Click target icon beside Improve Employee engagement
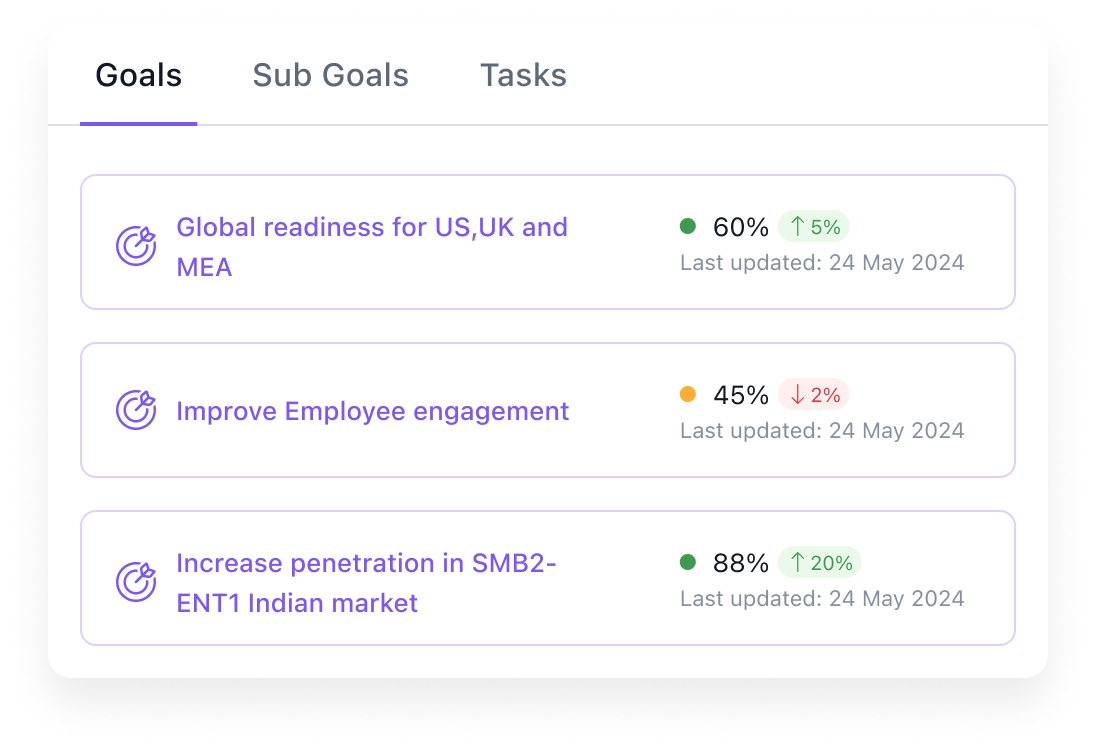This screenshot has height=750, width=1096. click(x=136, y=411)
